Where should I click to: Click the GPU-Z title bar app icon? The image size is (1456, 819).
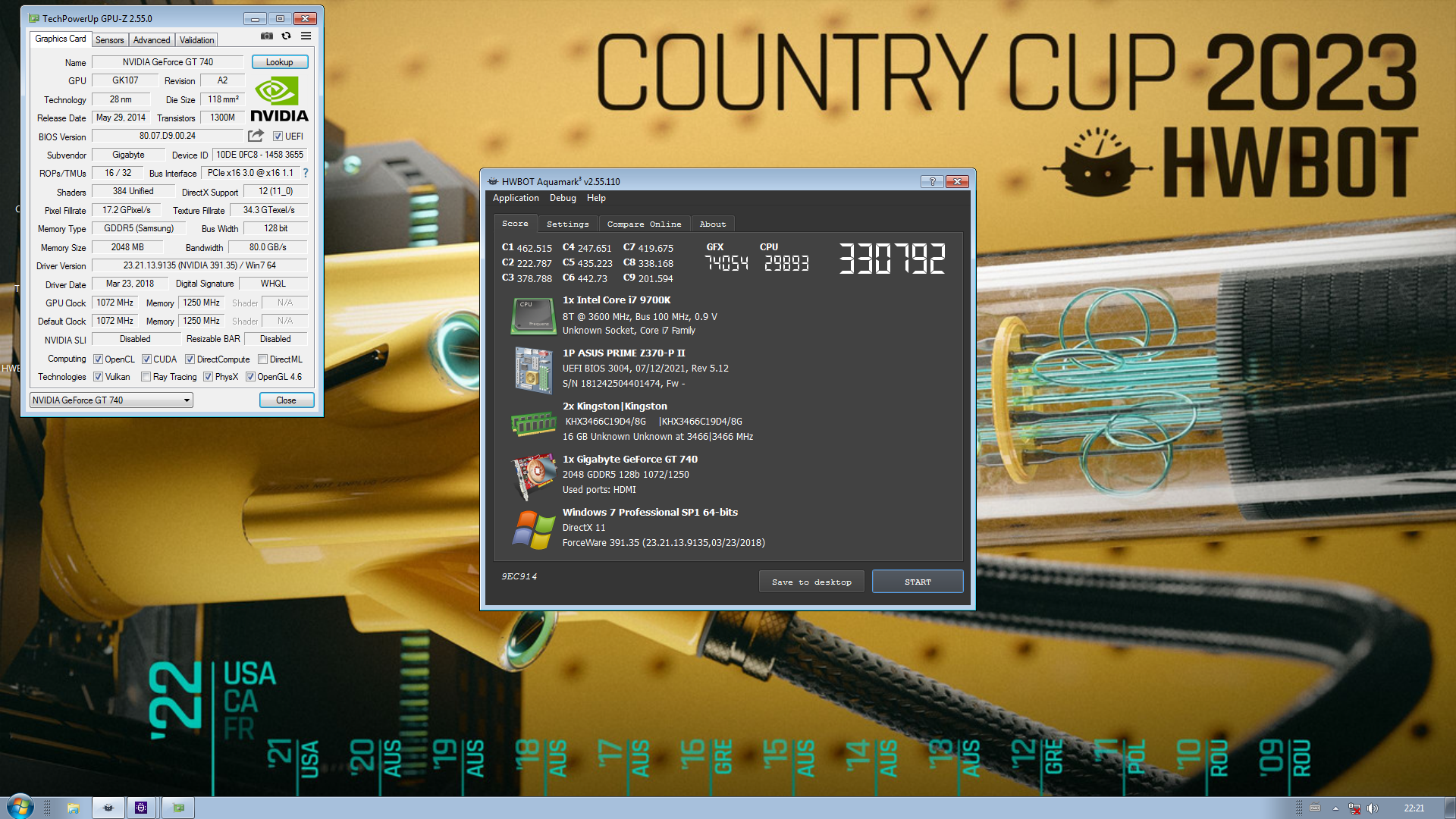[x=34, y=18]
